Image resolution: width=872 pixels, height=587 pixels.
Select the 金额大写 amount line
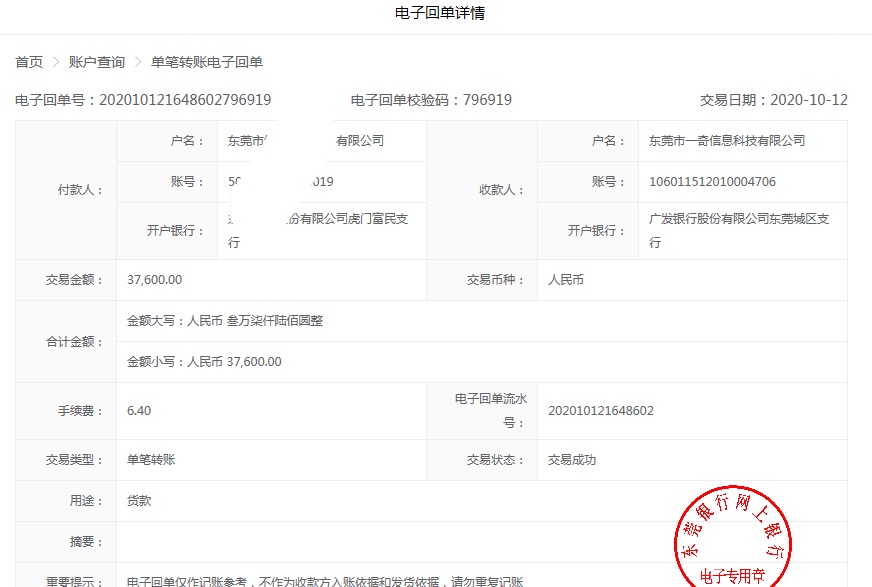(x=225, y=321)
